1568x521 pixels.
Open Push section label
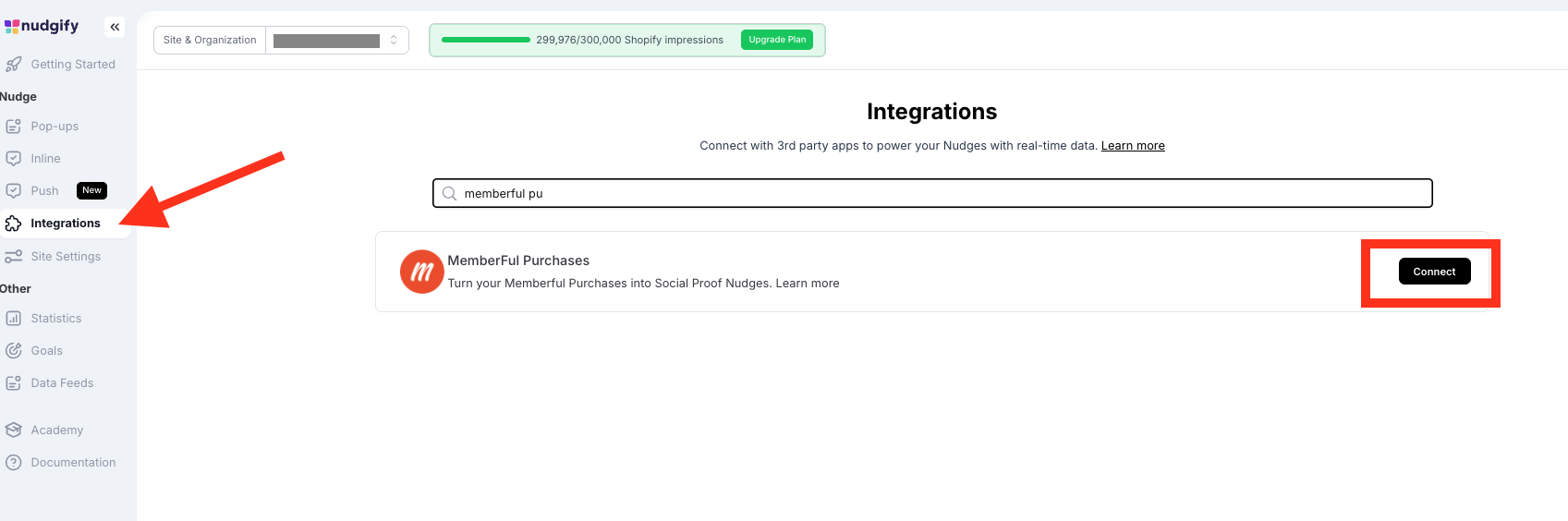[x=44, y=191]
